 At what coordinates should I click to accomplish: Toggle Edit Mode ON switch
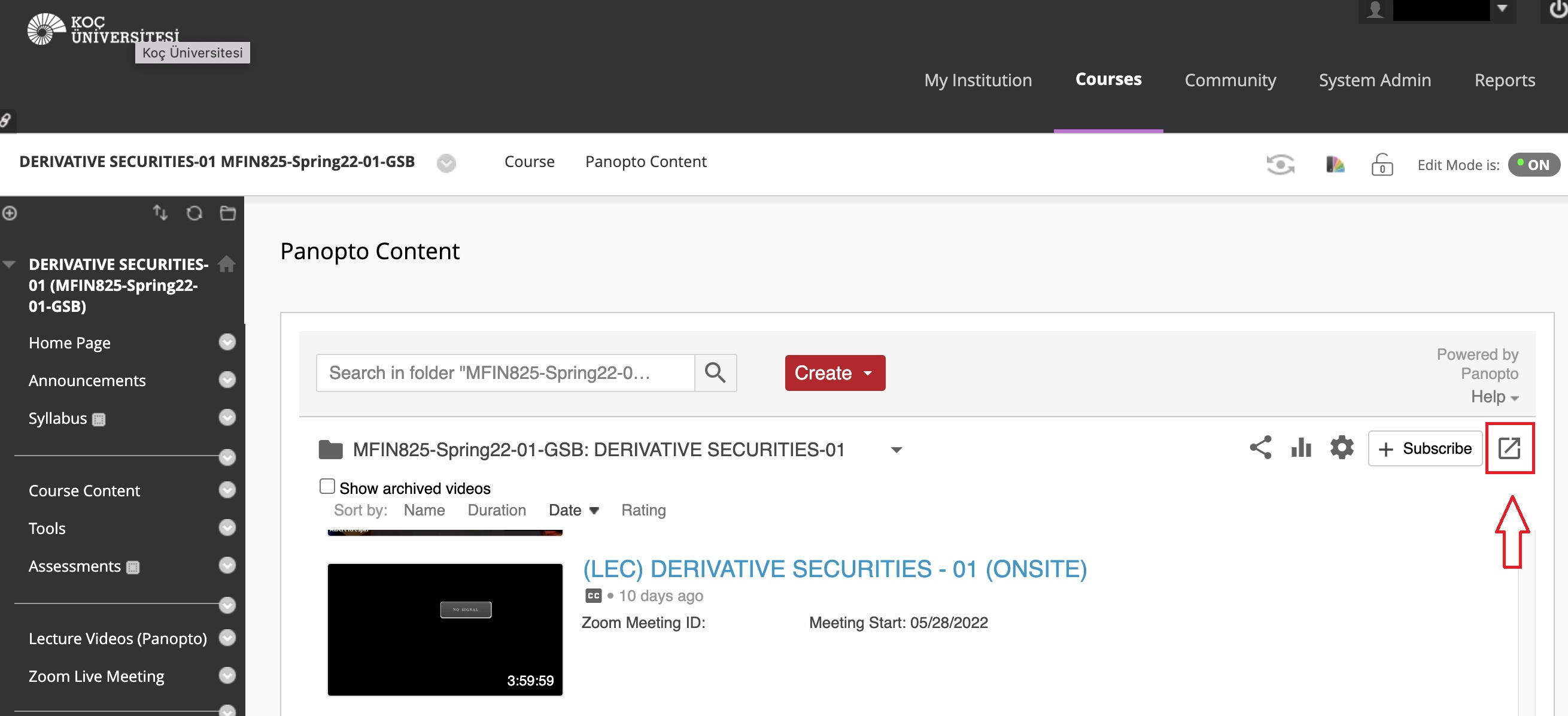(x=1533, y=165)
